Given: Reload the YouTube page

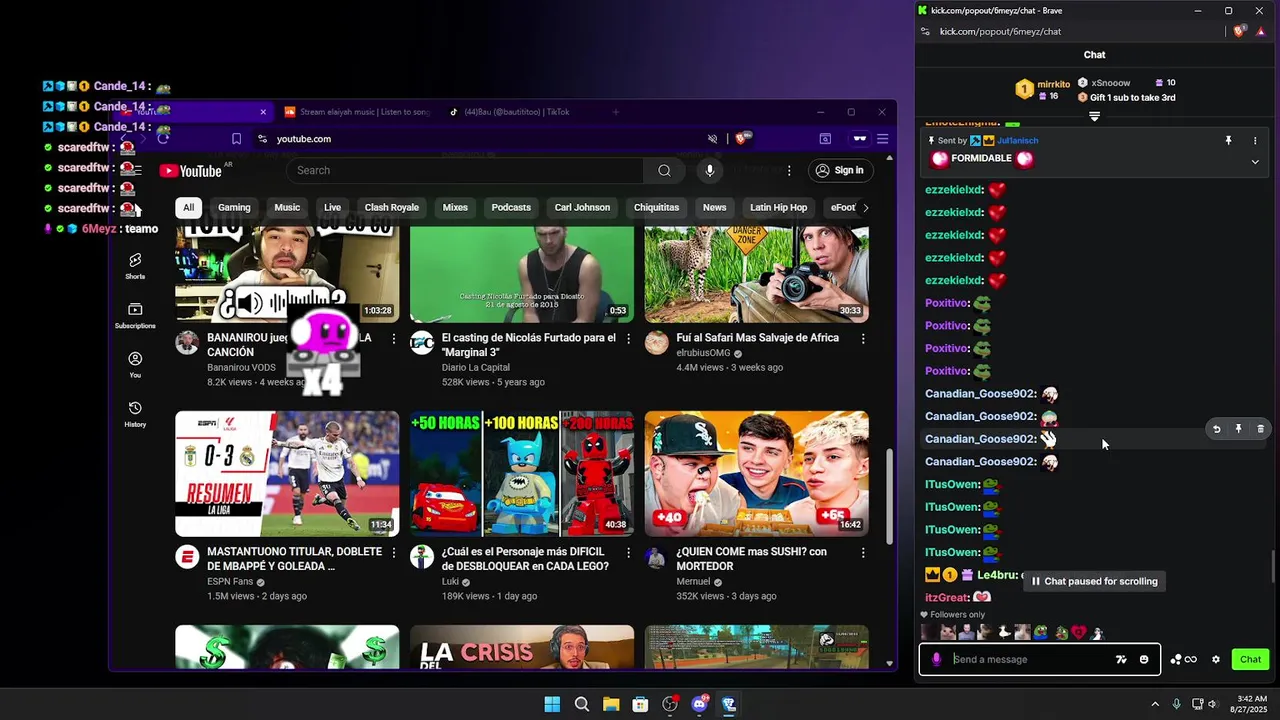Looking at the screenshot, I should pos(163,139).
